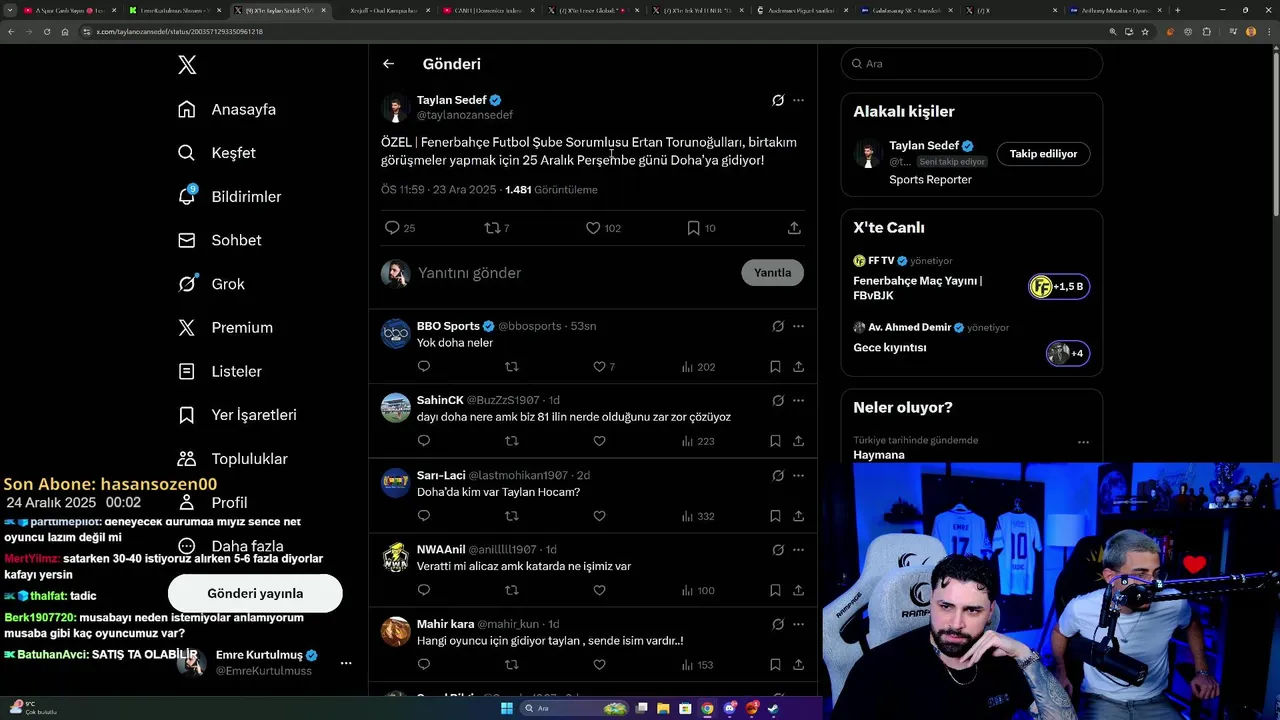The width and height of the screenshot is (1280, 720).
Task: Open more options on Taylan Sedef post
Action: pyautogui.click(x=798, y=100)
